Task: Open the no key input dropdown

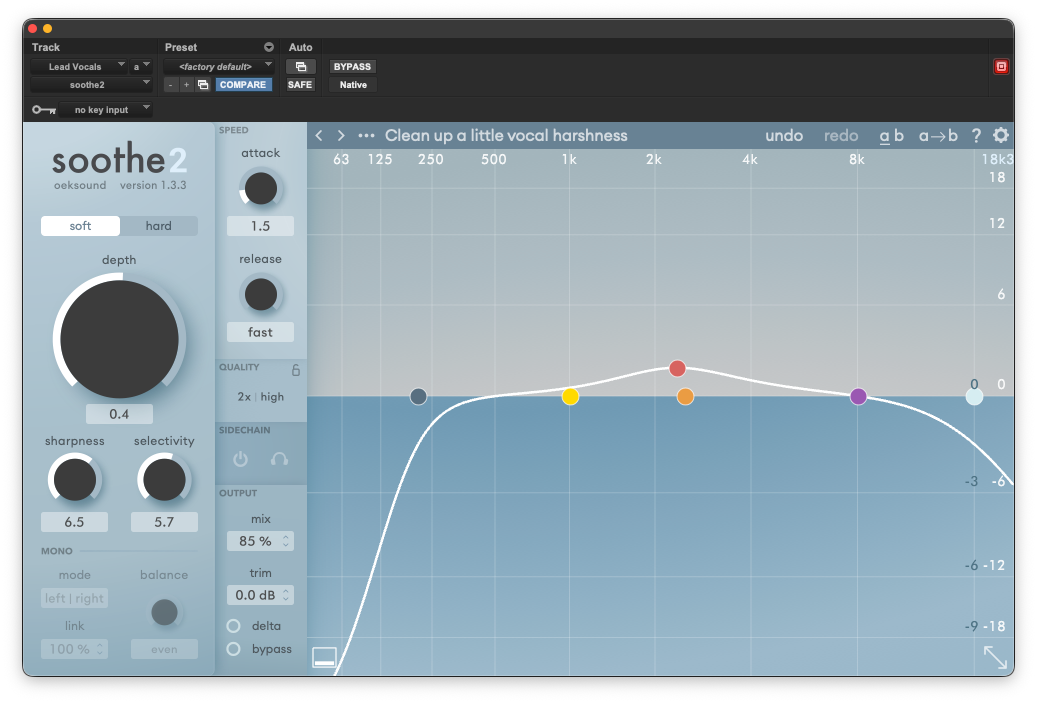Action: [106, 109]
